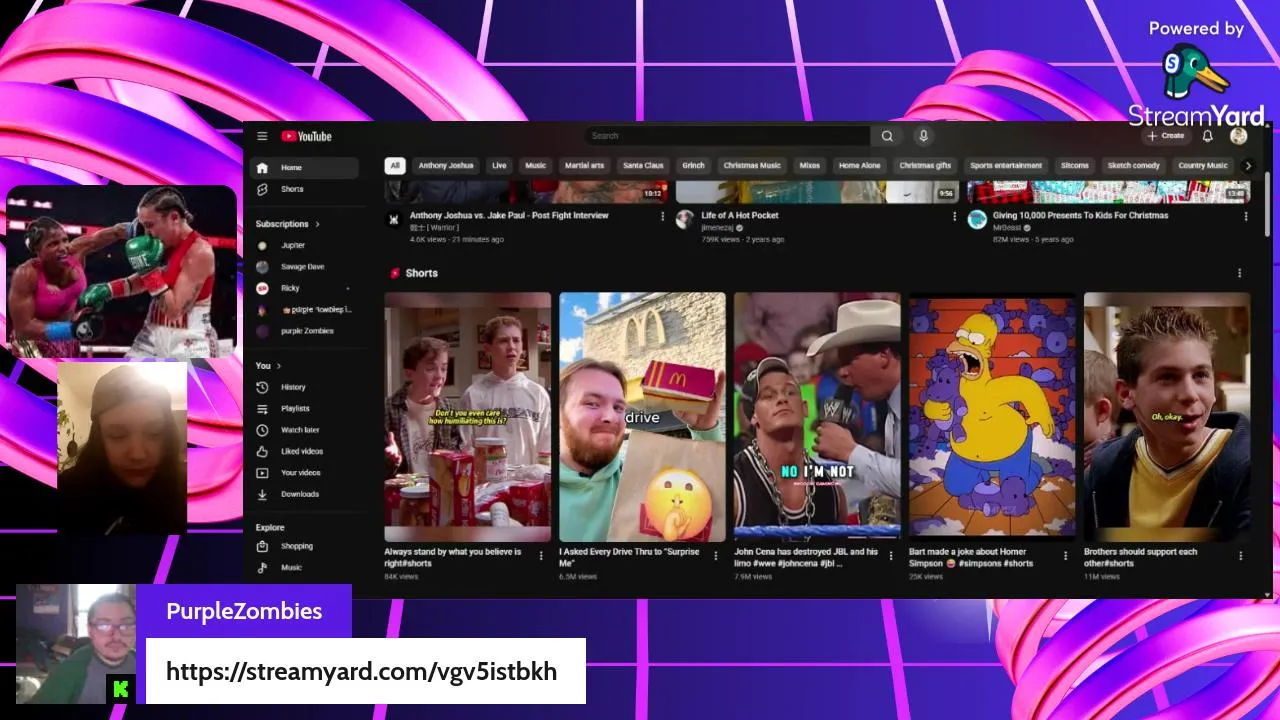
Task: Expand the Subscriptions section
Action: point(288,224)
